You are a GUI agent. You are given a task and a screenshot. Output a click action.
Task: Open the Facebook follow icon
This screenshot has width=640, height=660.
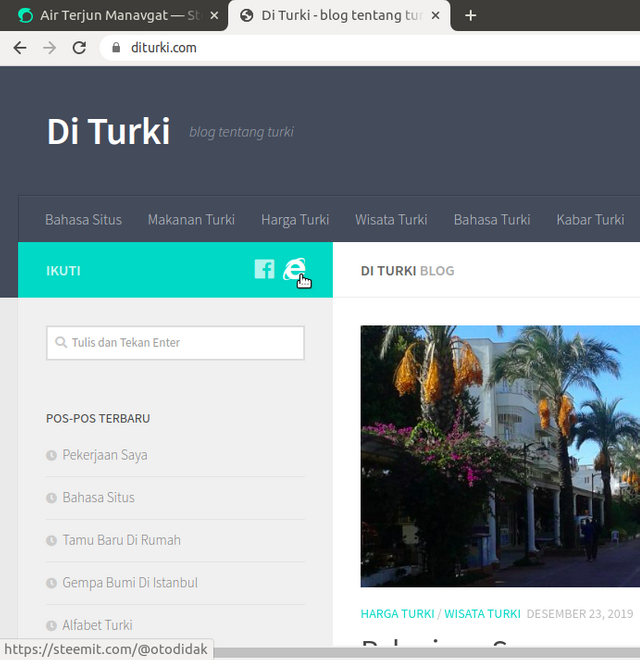pos(264,269)
